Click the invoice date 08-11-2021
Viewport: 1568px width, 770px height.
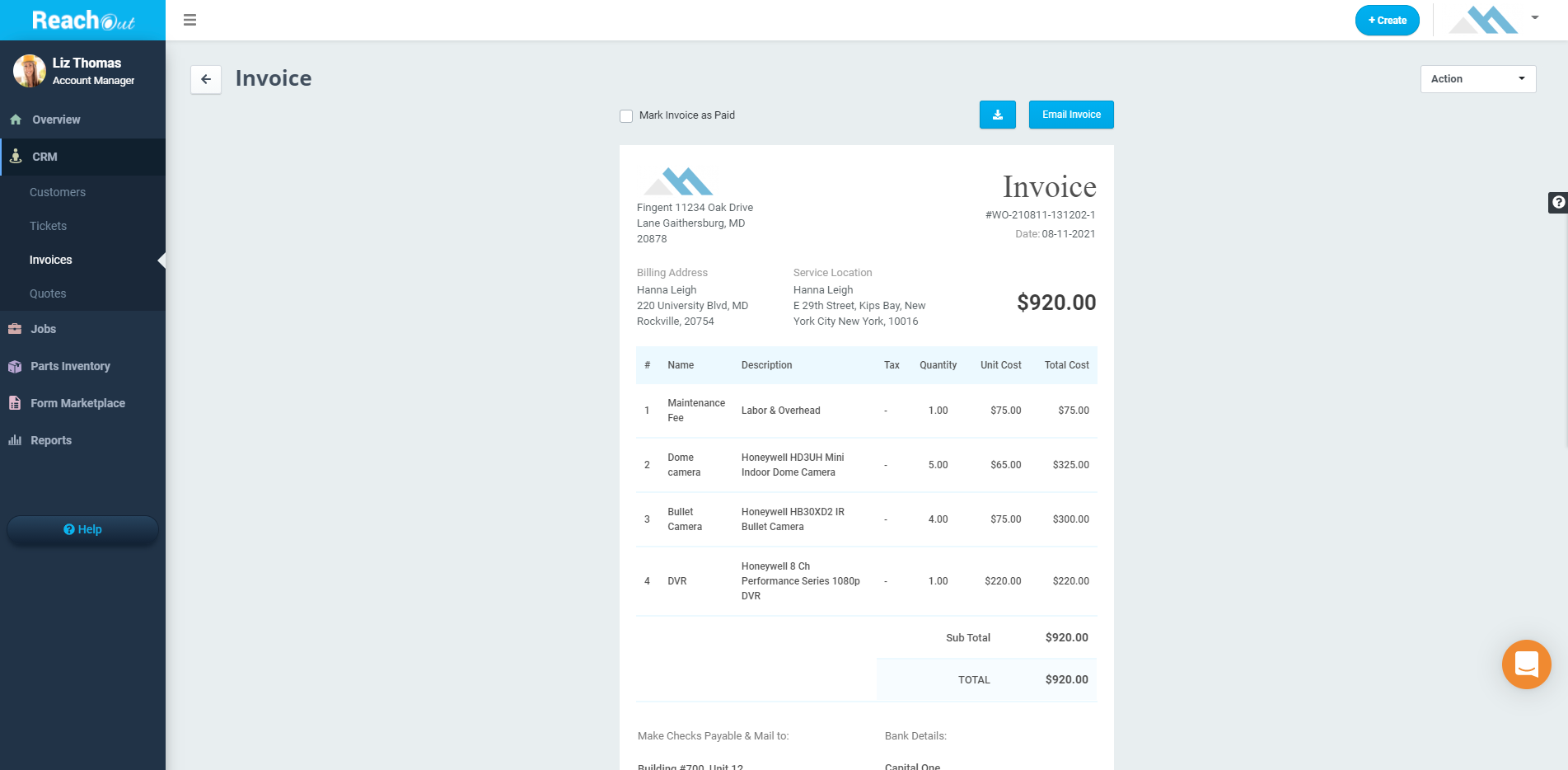[x=1069, y=234]
